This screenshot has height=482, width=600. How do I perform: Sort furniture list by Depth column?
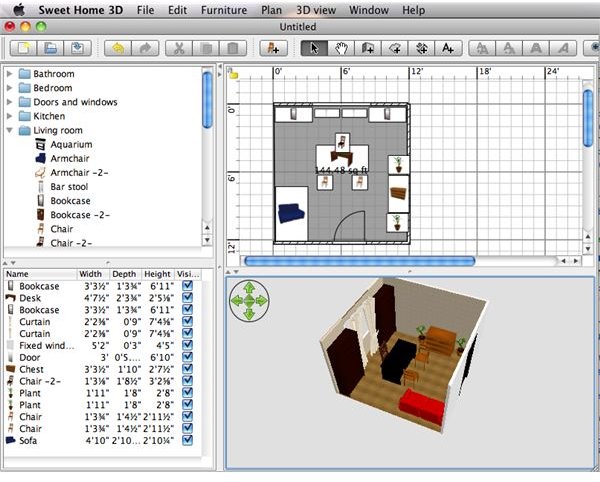[x=126, y=274]
